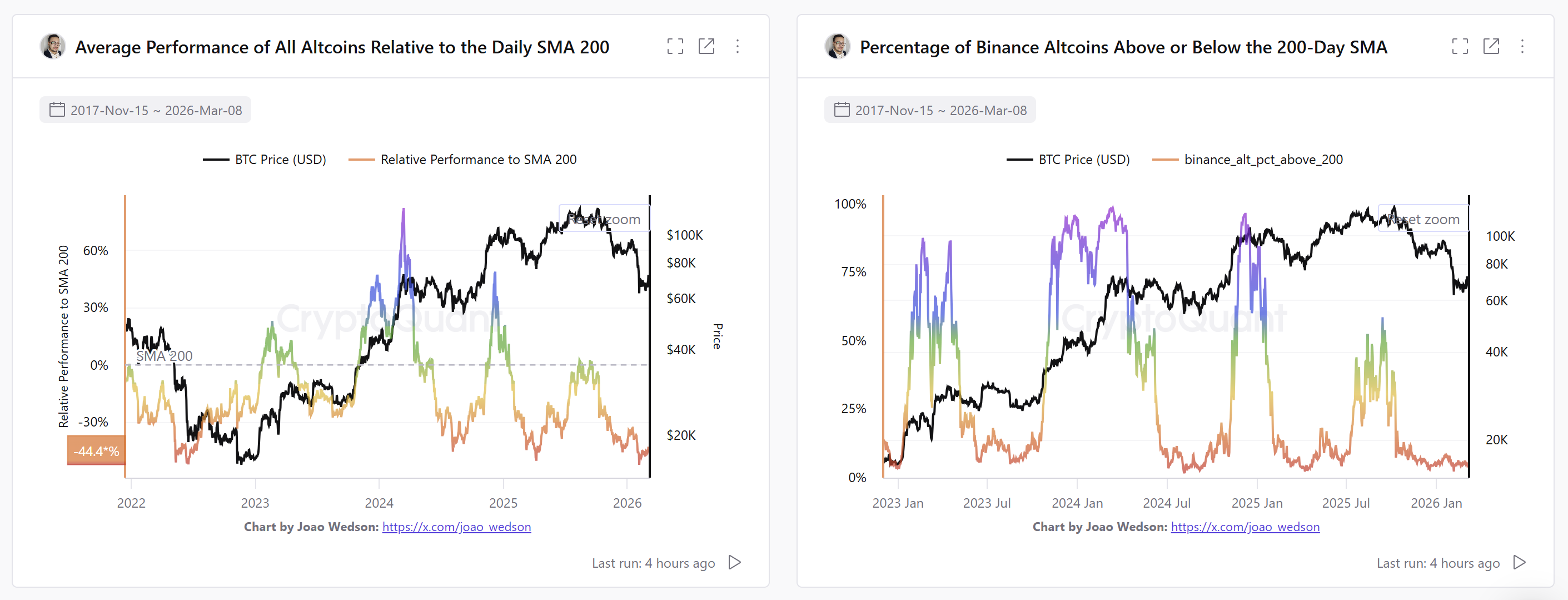Click Reset zoom on the right chart
The image size is (1568, 600).
pos(1423,219)
